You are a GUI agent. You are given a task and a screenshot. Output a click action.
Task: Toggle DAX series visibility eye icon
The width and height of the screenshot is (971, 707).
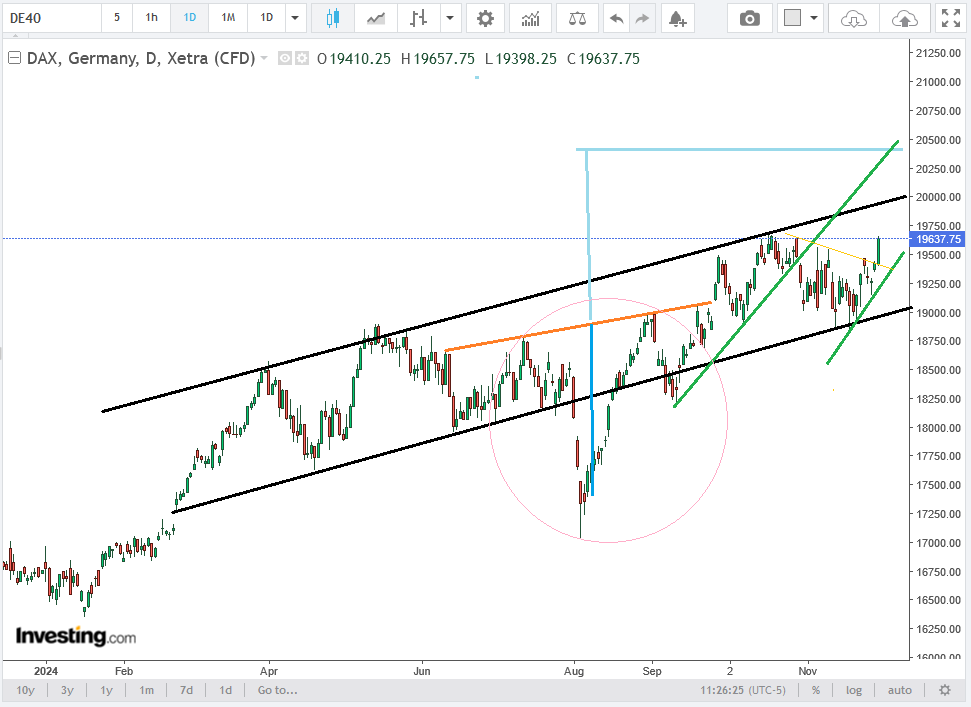click(285, 58)
